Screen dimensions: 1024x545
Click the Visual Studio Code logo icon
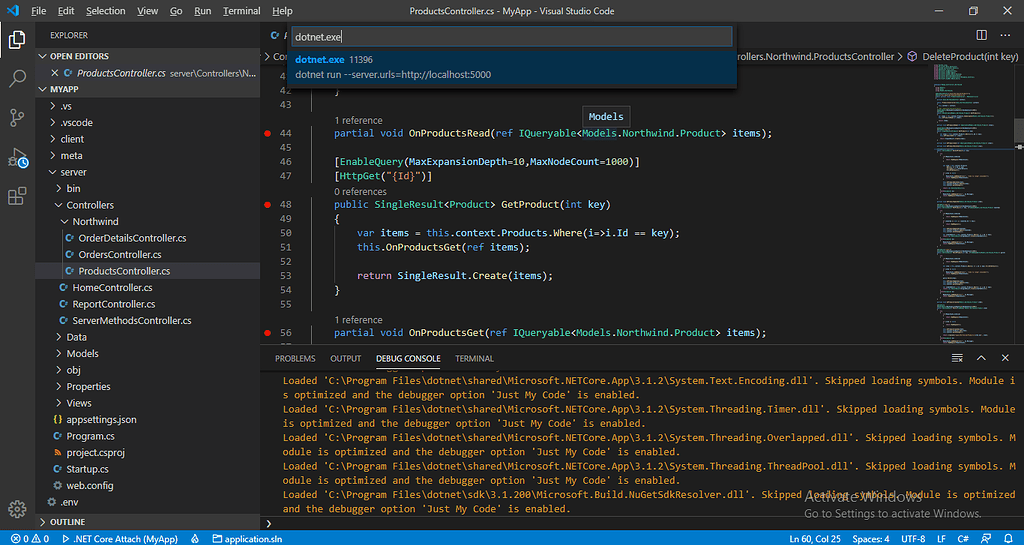pos(13,11)
